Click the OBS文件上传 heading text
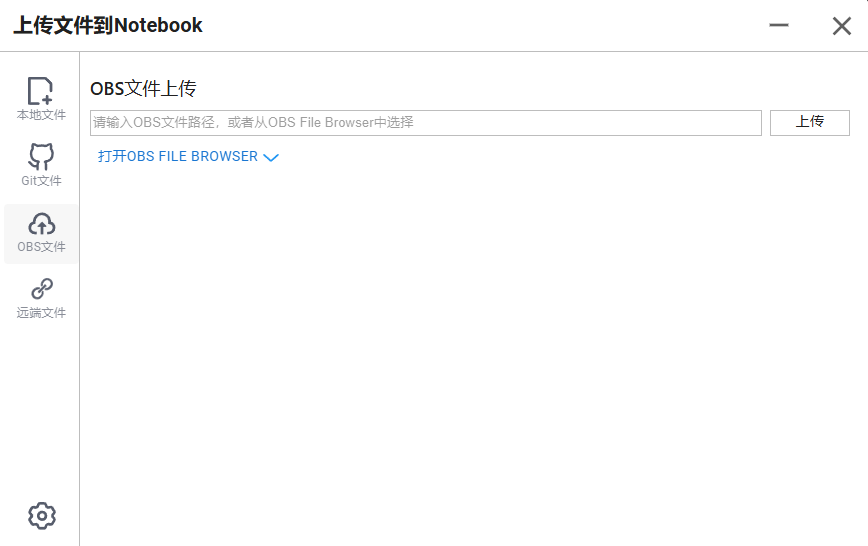Screen dimensions: 868x546 [x=143, y=89]
